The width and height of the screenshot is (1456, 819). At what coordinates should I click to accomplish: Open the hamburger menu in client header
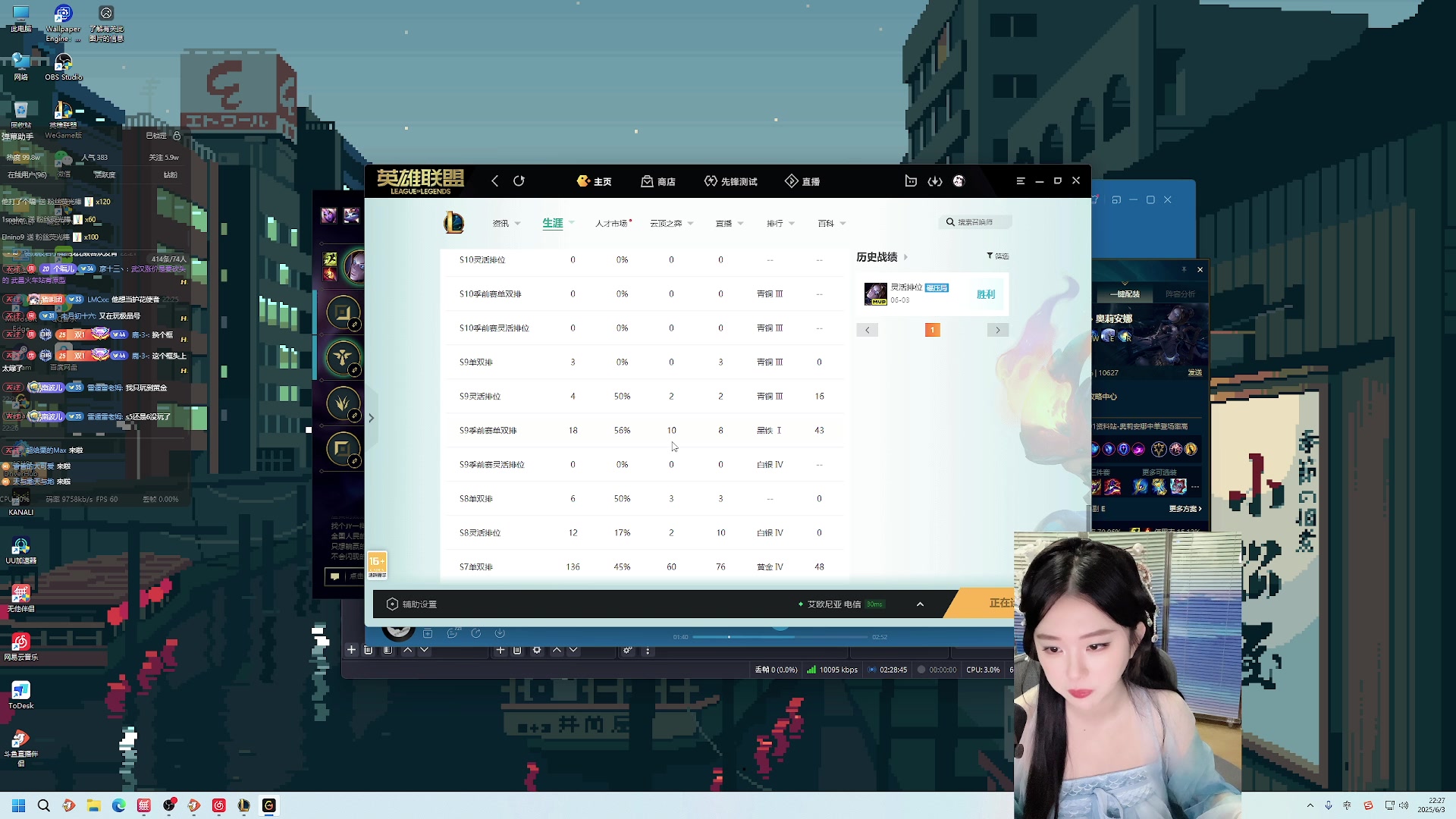click(x=1021, y=180)
